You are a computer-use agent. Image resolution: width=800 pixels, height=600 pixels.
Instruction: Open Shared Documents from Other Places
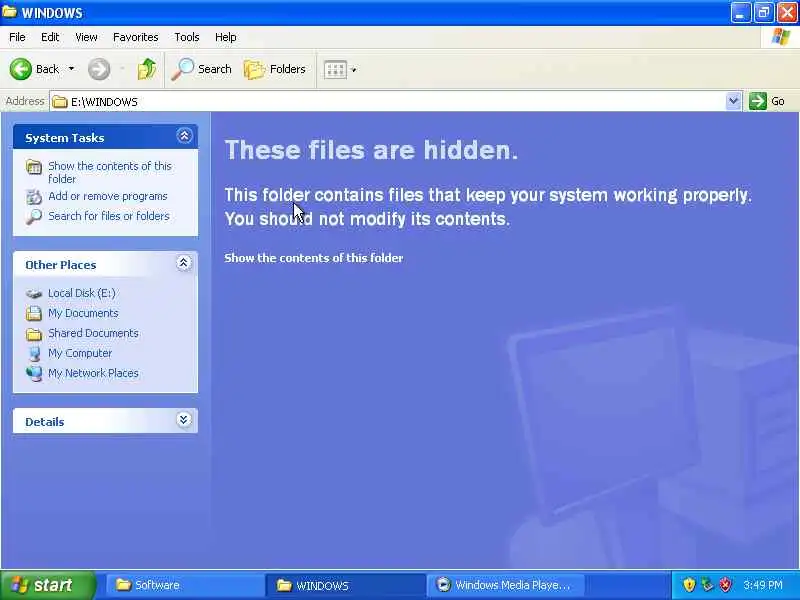point(93,333)
